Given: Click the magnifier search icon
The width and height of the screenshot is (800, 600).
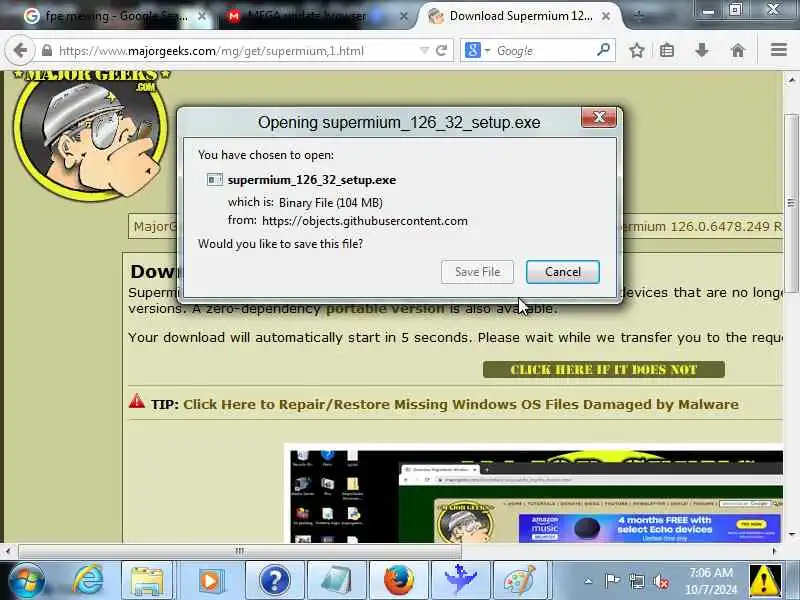Looking at the screenshot, I should click(603, 50).
